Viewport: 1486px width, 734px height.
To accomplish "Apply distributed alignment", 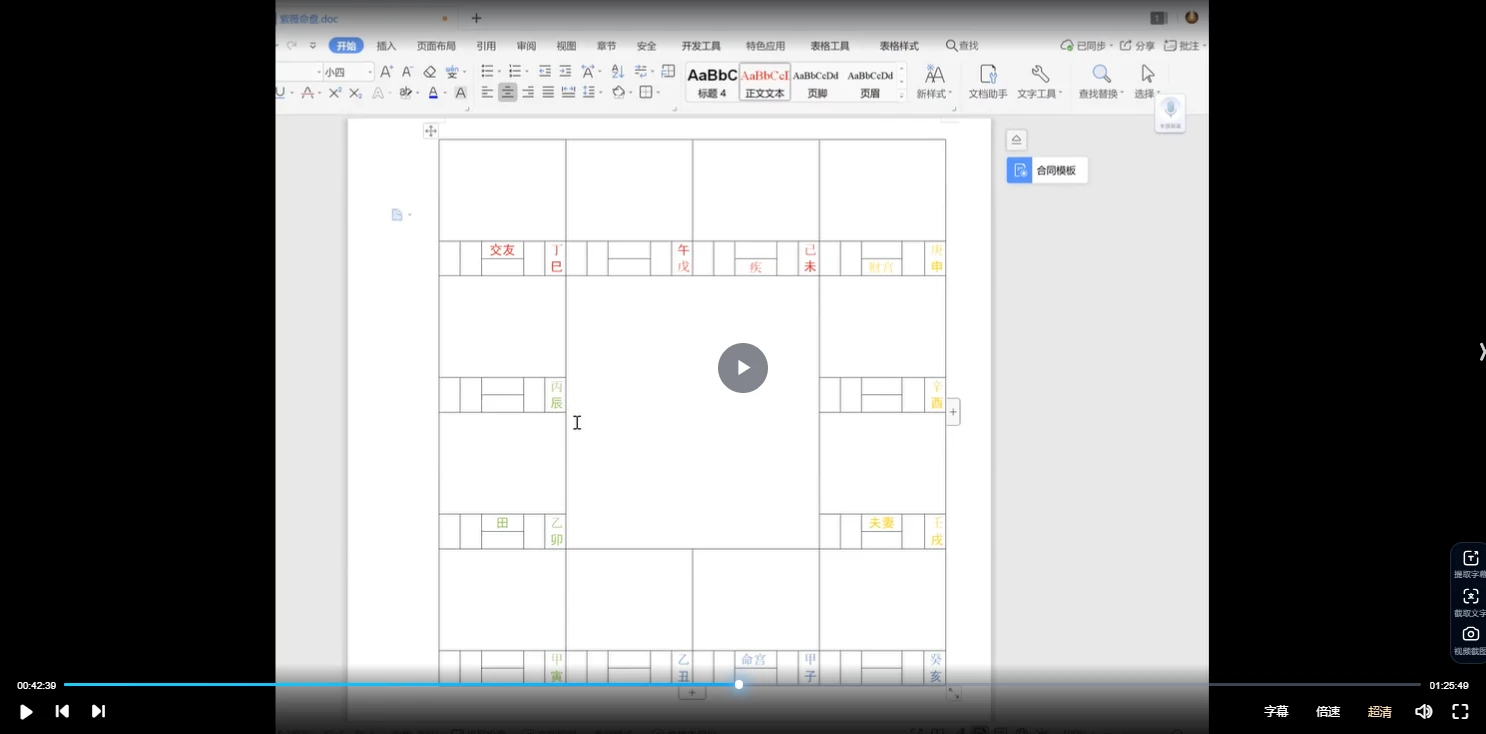I will 568,92.
